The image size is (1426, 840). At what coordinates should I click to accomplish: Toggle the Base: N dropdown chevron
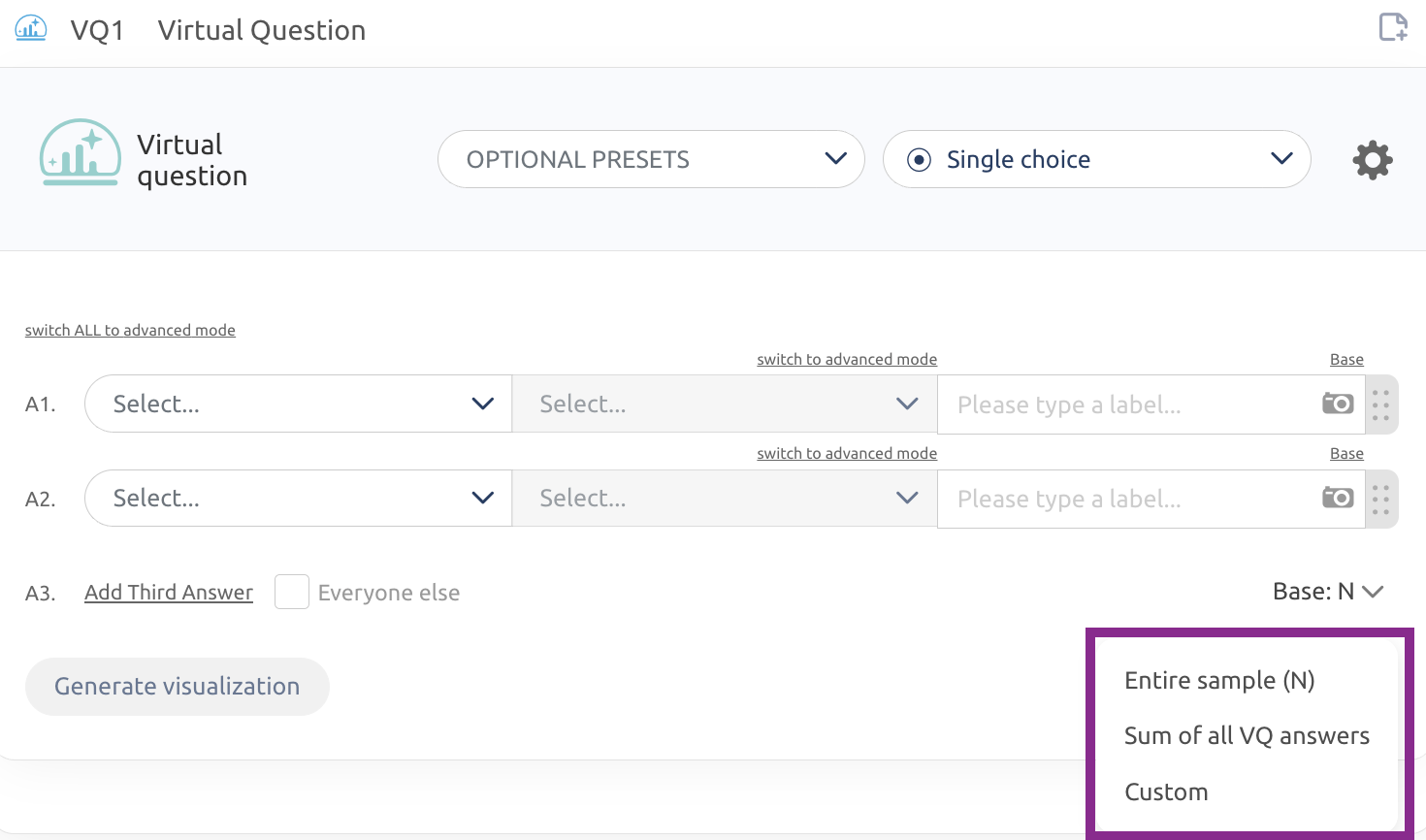[1373, 592]
